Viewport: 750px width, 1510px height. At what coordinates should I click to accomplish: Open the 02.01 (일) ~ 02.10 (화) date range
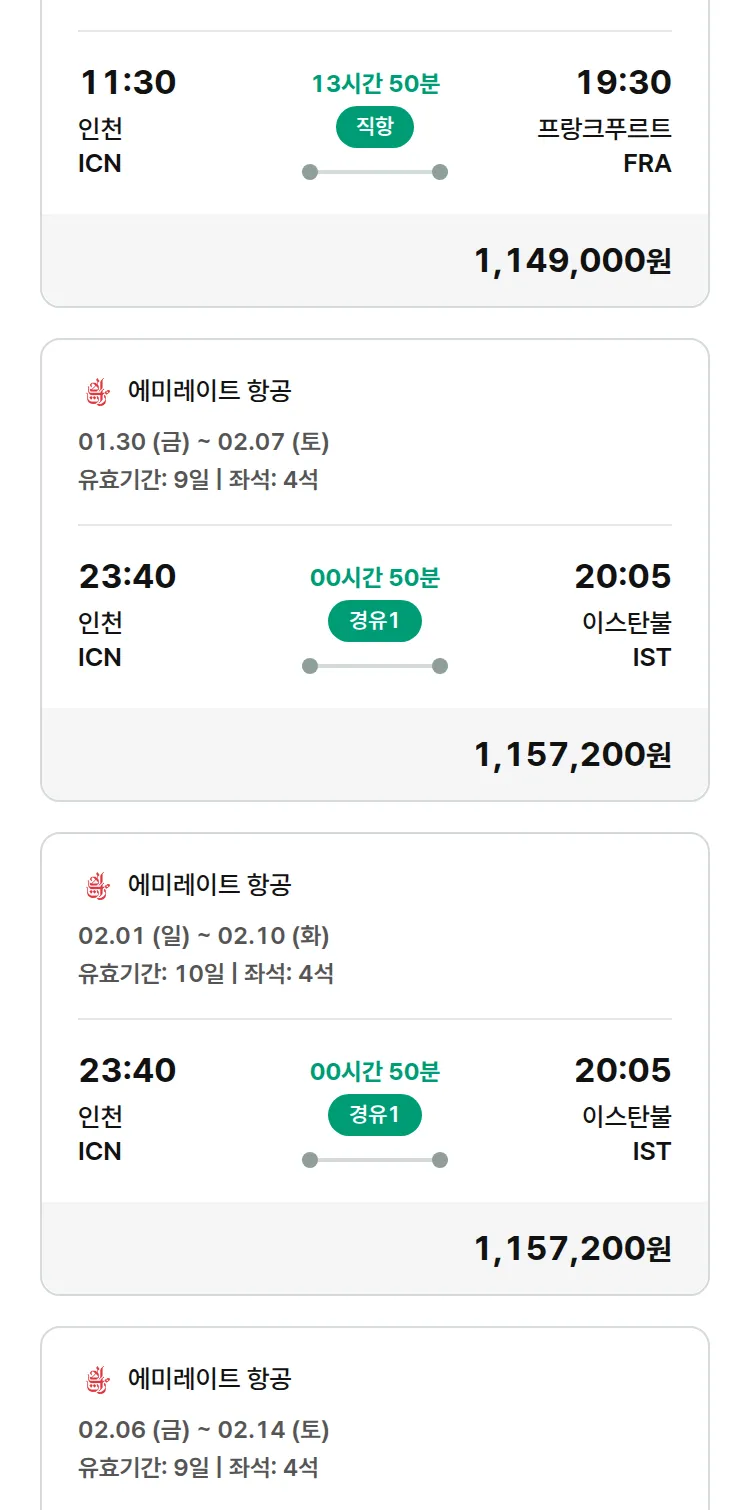point(204,936)
